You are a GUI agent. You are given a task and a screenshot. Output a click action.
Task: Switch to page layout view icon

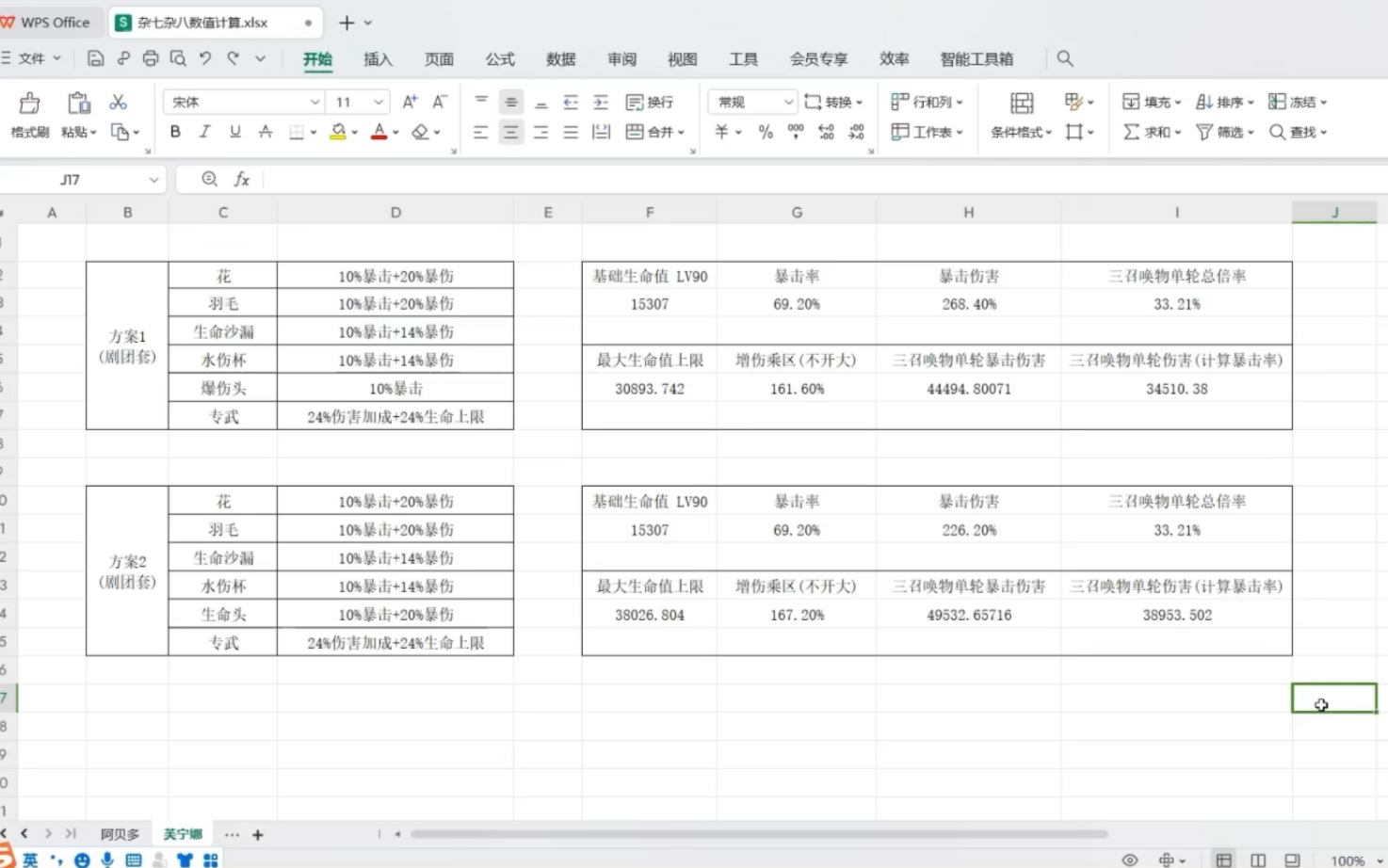tap(1258, 860)
